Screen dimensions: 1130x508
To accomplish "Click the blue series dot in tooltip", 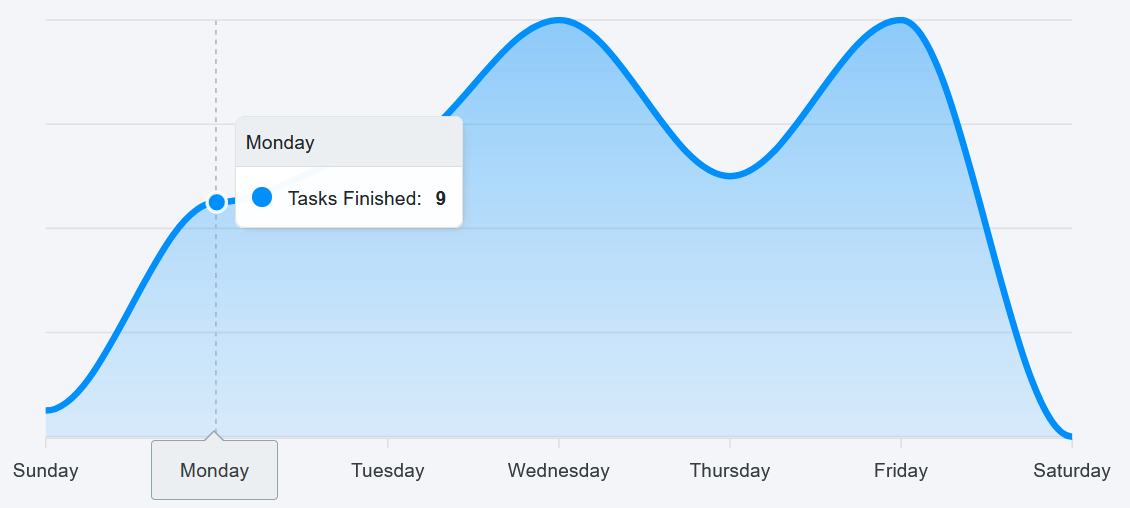I will tap(262, 197).
